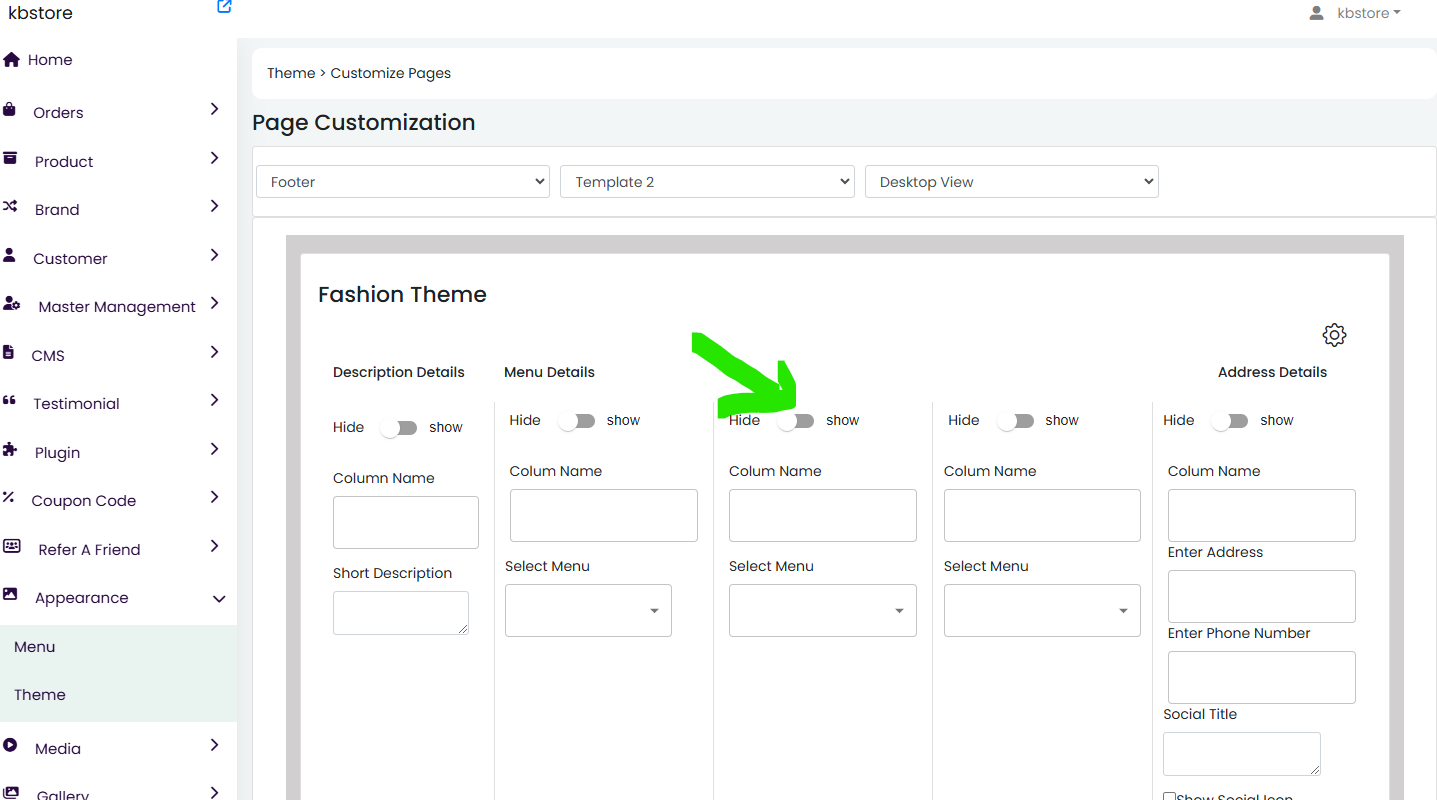Focus the Social Title text area

tap(1242, 754)
